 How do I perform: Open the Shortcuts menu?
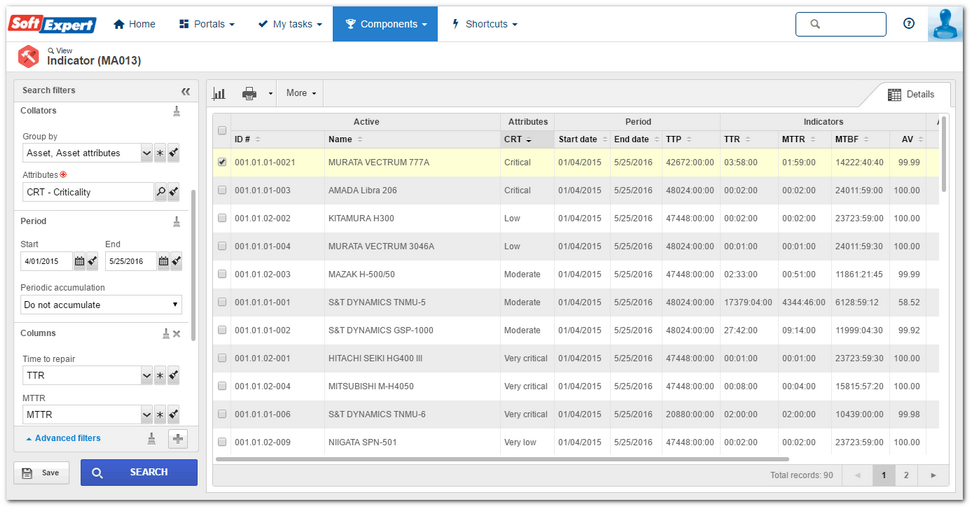click(x=484, y=24)
